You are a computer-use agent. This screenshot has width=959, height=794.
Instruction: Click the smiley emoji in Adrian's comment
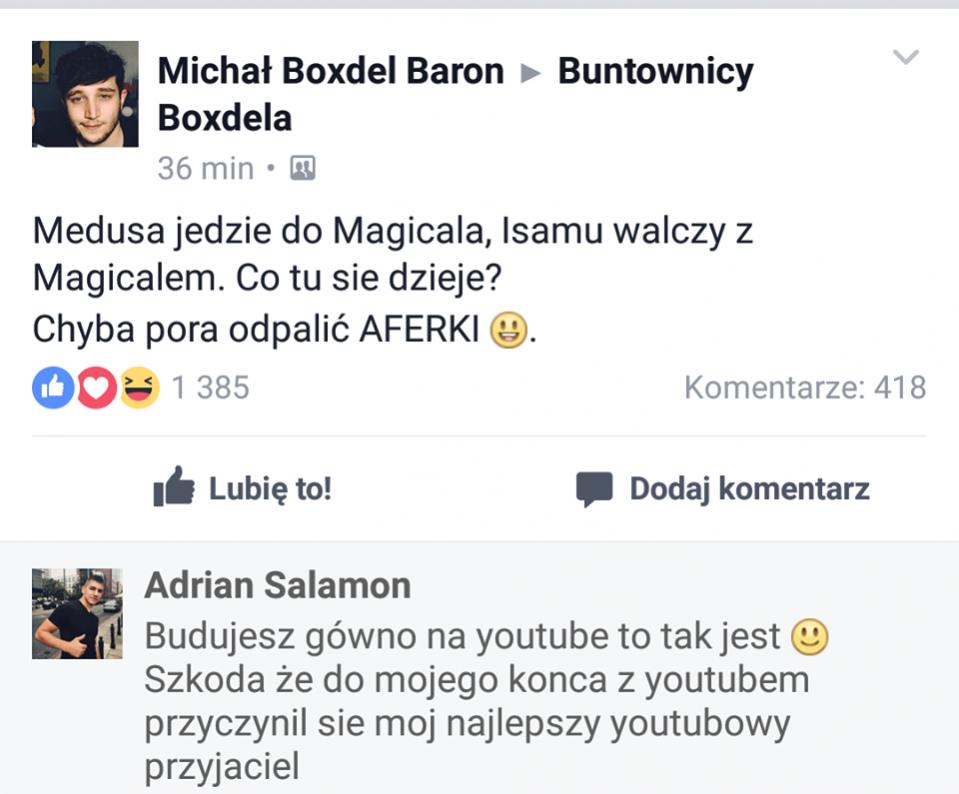point(810,637)
